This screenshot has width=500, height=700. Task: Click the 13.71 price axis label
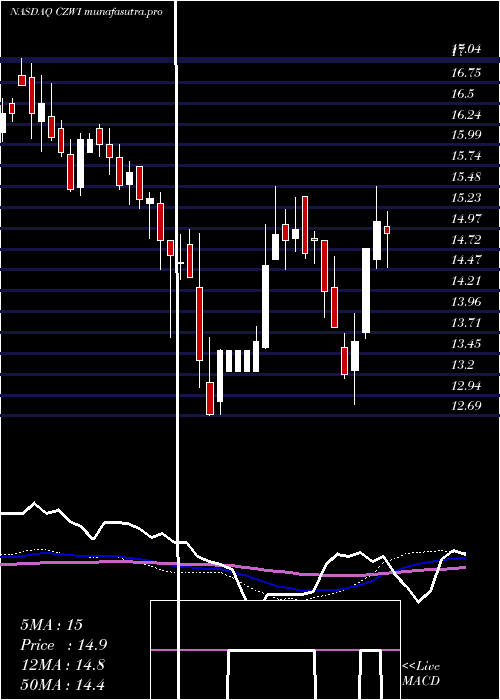466,322
